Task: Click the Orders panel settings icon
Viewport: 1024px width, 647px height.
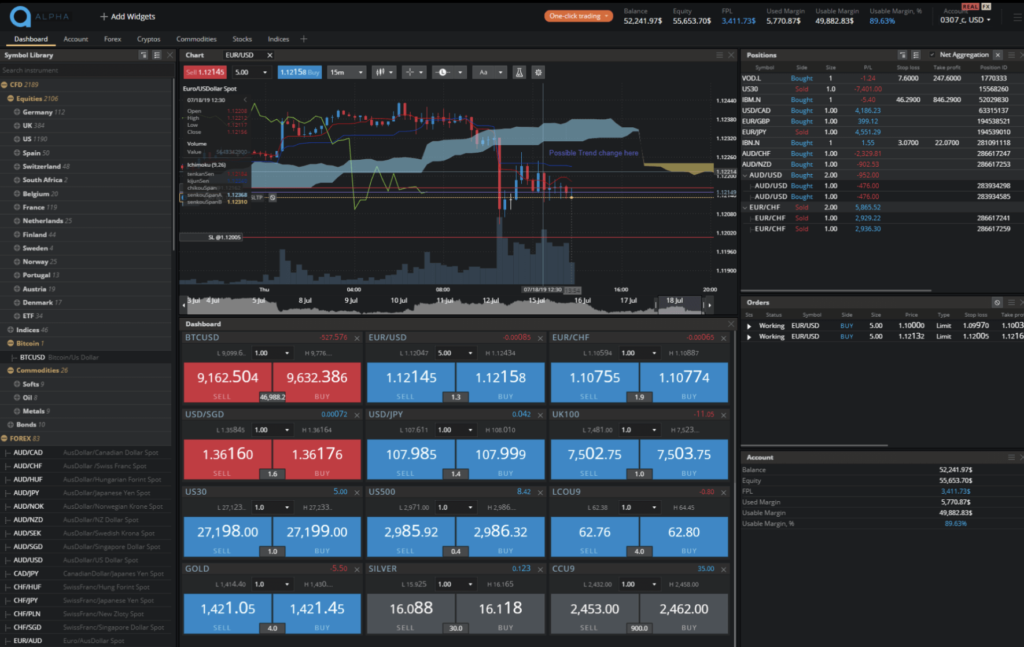Action: coord(997,302)
